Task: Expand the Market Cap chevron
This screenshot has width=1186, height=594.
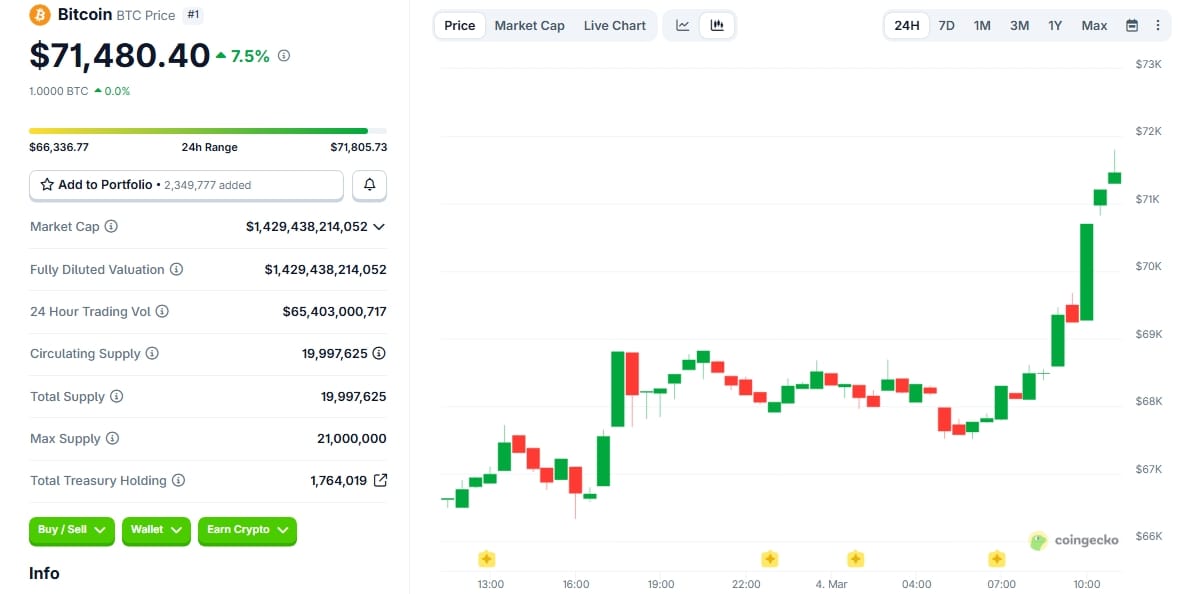Action: tap(377, 227)
